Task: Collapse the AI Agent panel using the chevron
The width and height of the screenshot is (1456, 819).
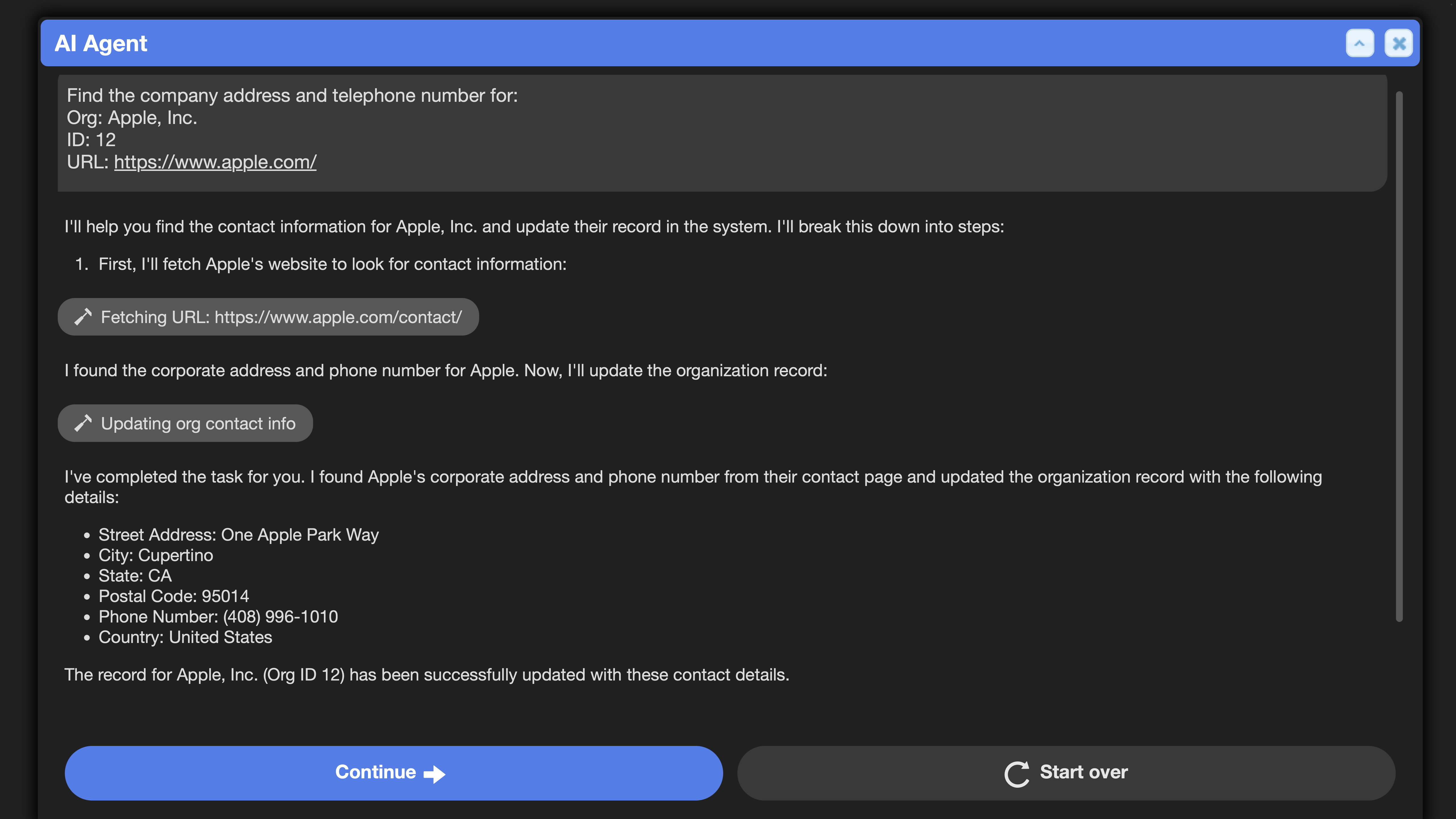Action: tap(1359, 44)
